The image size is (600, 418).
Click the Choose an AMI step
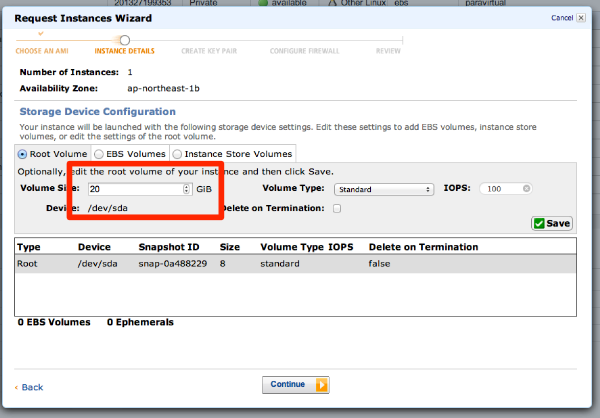[42, 51]
